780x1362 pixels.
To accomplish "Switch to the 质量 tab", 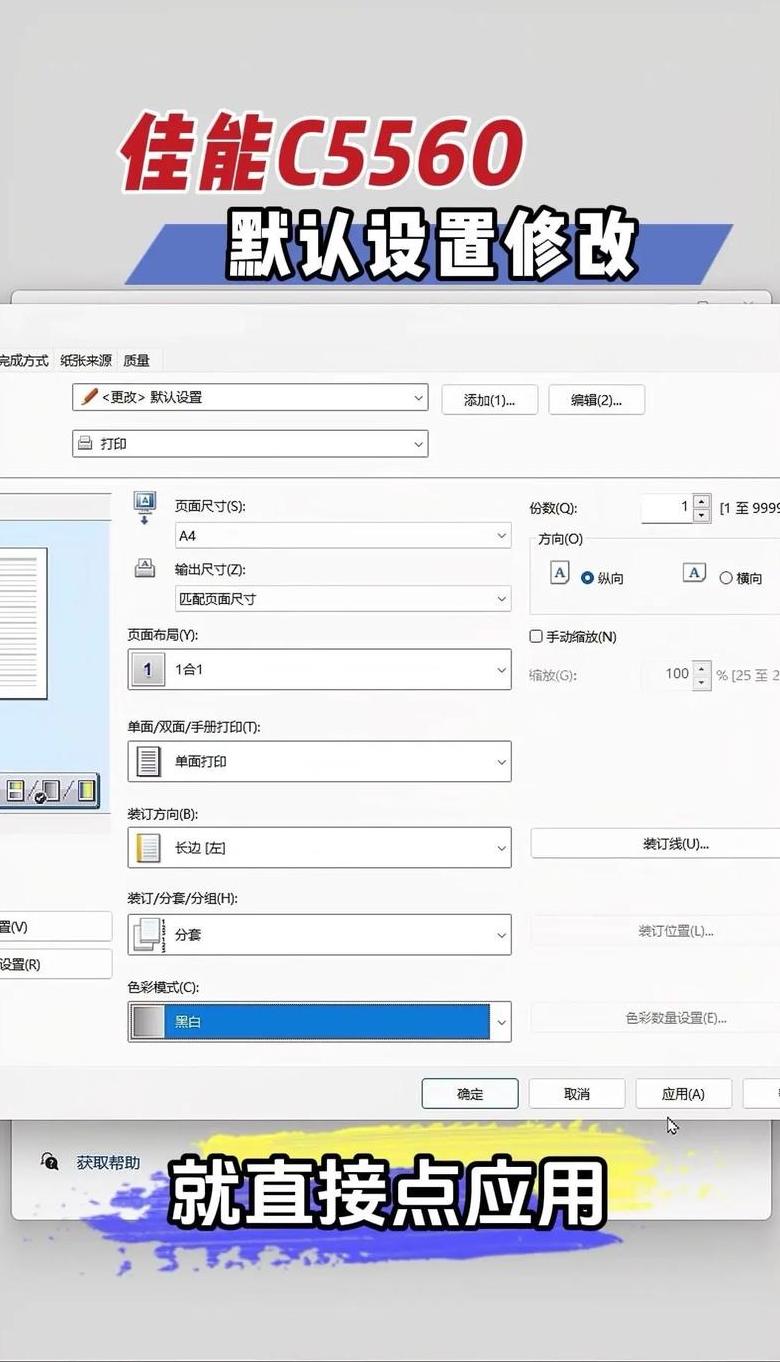I will (x=136, y=360).
